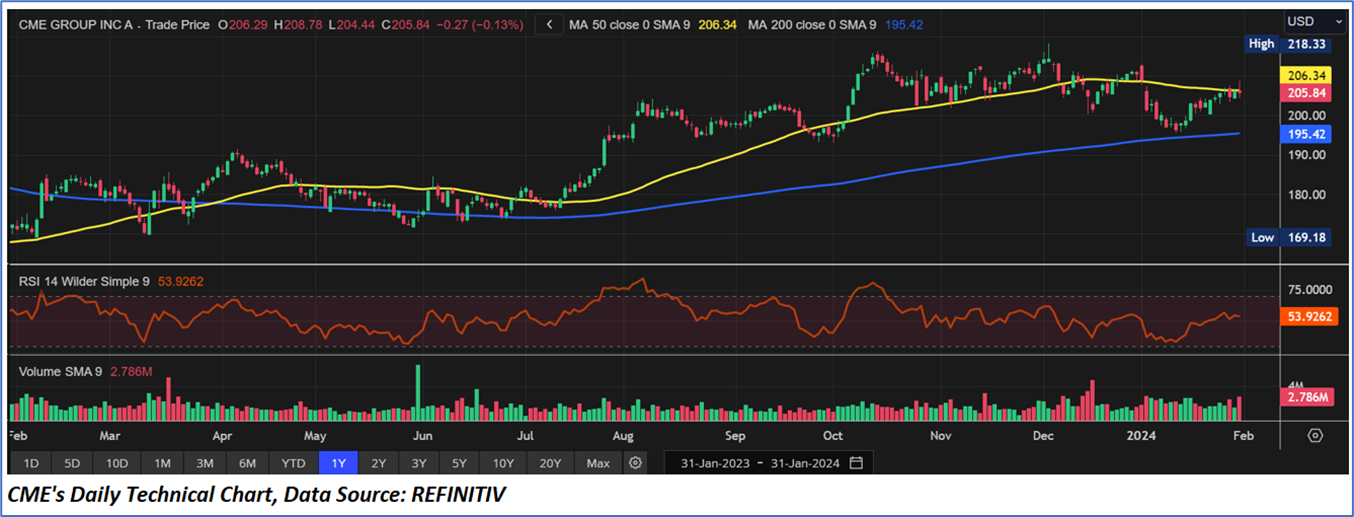The height and width of the screenshot is (517, 1354).
Task: Click the Volume SMA 9 label
Action: tap(61, 372)
